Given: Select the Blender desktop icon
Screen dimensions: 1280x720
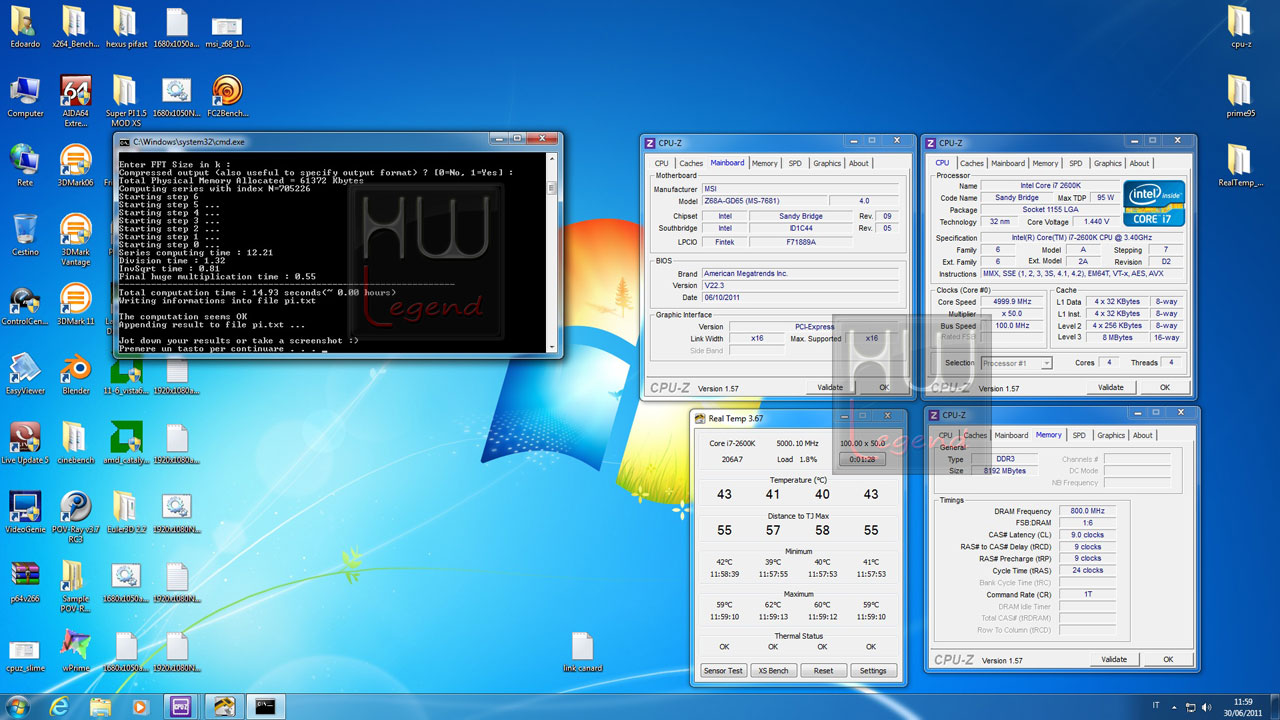Looking at the screenshot, I should pyautogui.click(x=76, y=374).
